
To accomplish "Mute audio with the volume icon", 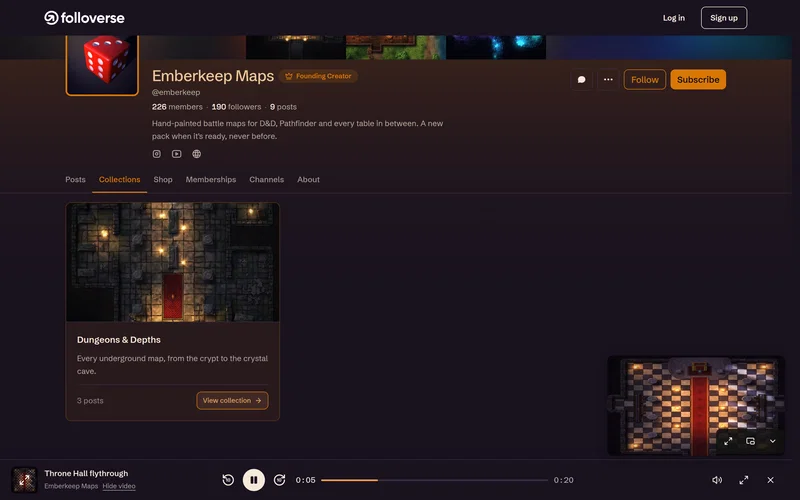I will pos(717,480).
